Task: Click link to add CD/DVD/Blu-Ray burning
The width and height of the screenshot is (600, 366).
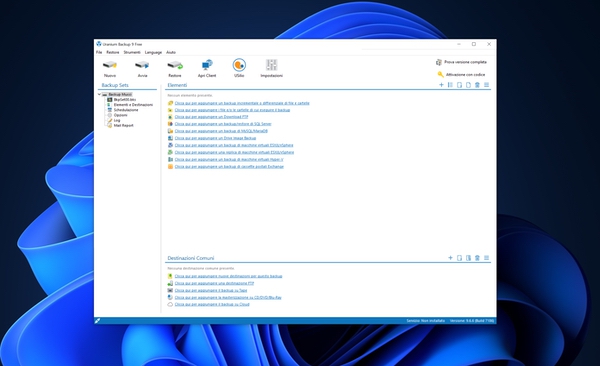Action: pos(228,297)
